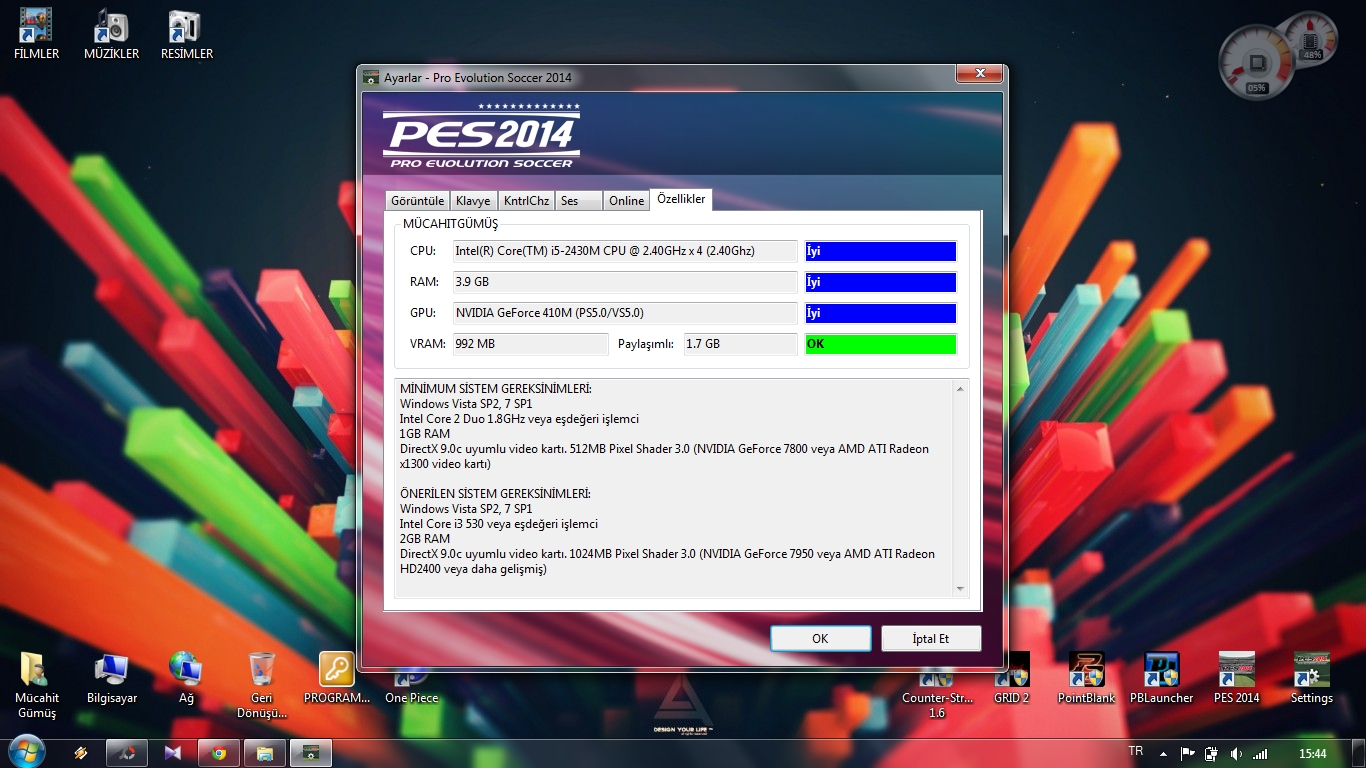Image resolution: width=1366 pixels, height=768 pixels.
Task: Open the PROGRAM... key shortcut
Action: [337, 678]
